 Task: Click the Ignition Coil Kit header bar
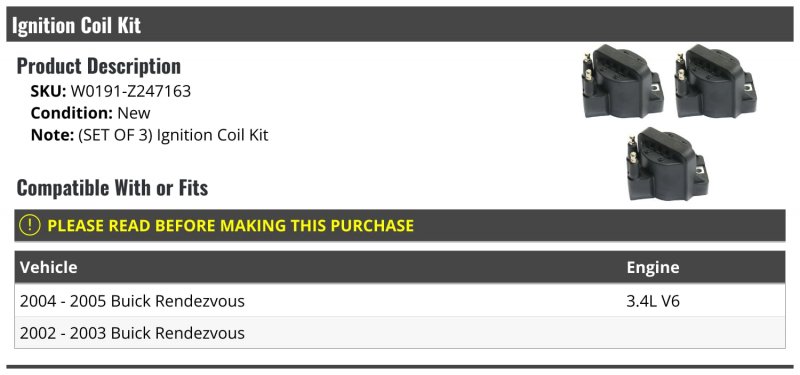(400, 24)
